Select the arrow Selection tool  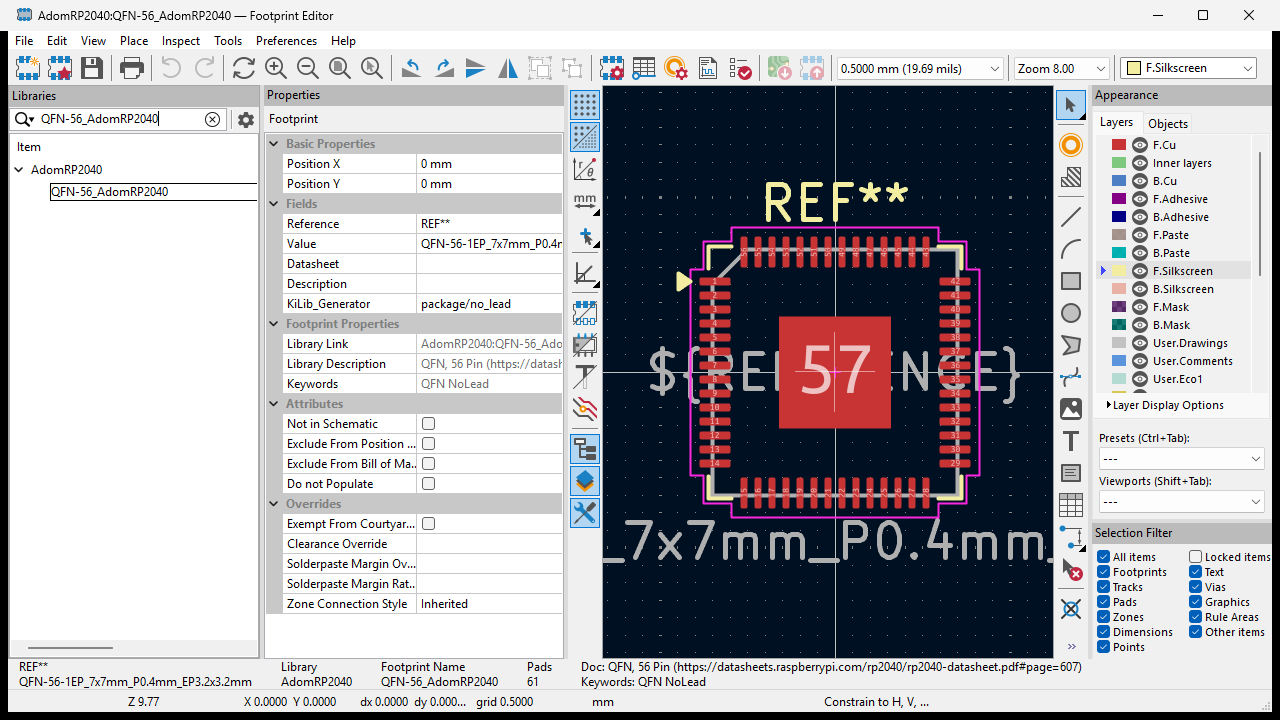pyautogui.click(x=1071, y=105)
